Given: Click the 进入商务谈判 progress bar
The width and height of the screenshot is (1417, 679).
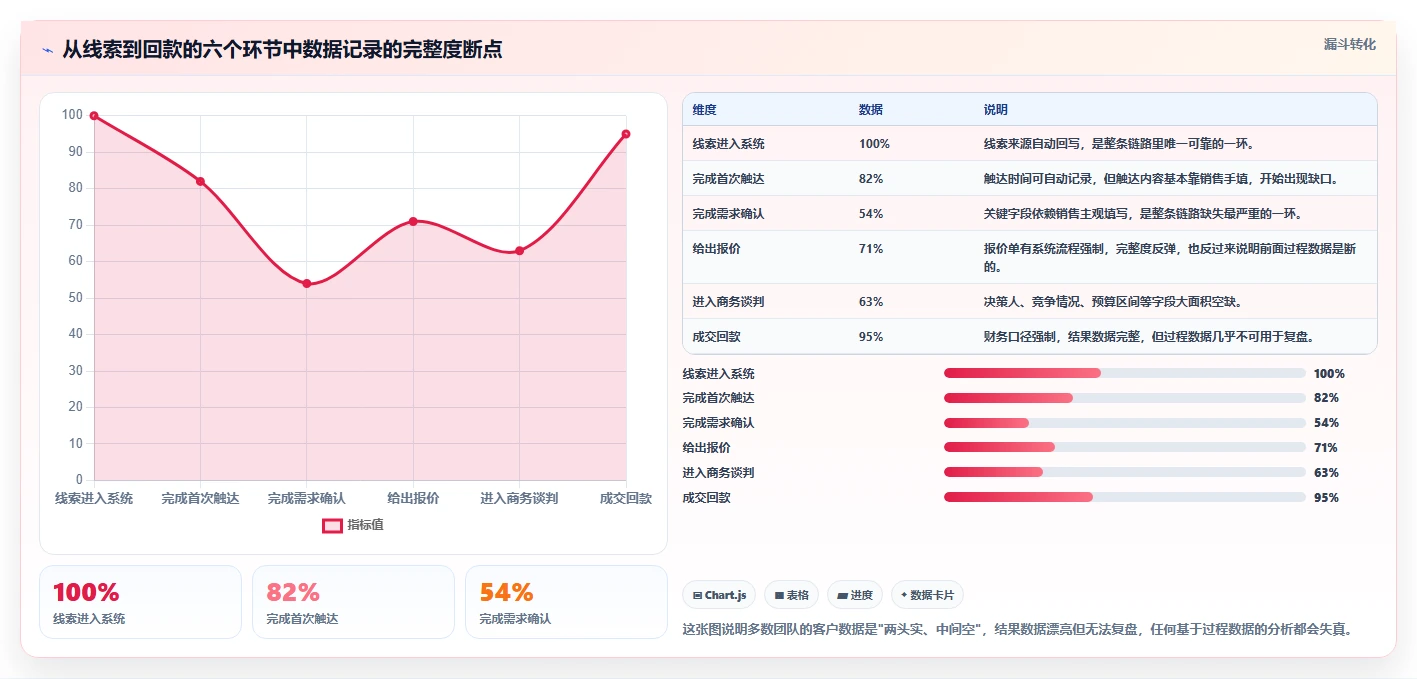Looking at the screenshot, I should (1125, 472).
